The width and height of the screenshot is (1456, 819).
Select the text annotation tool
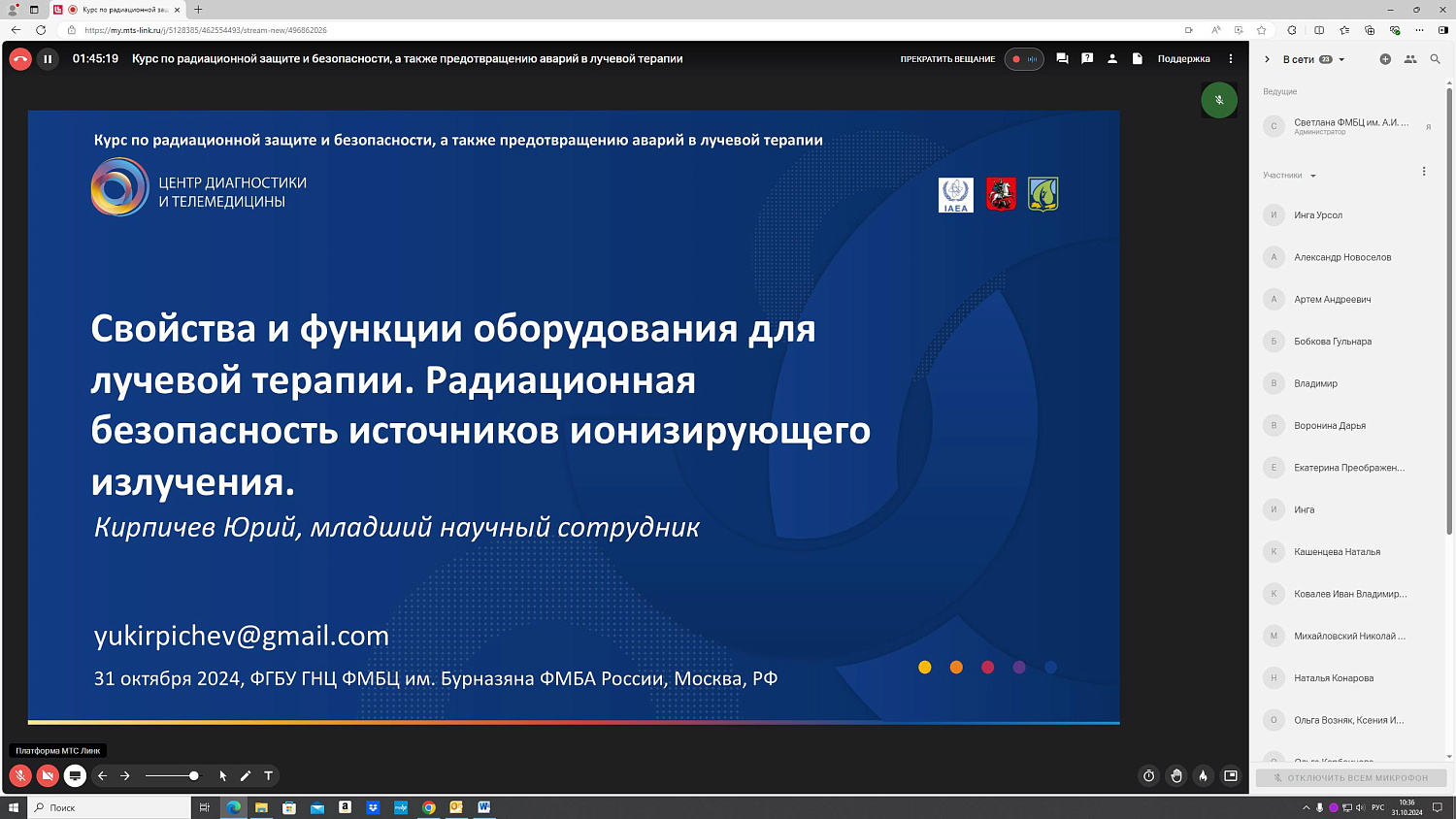(x=269, y=776)
